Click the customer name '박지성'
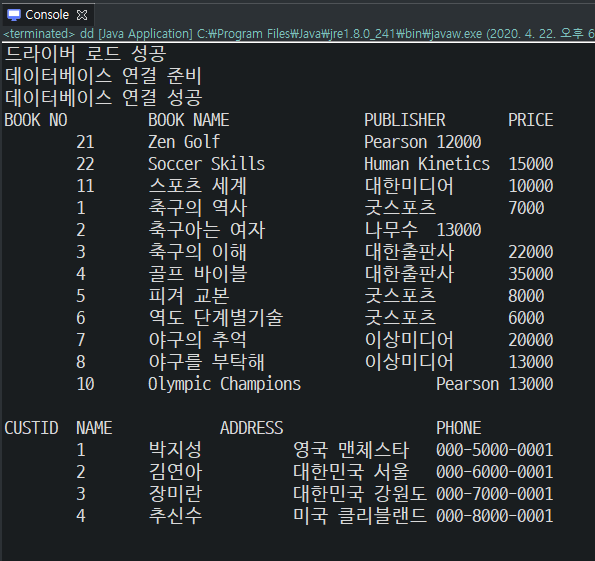Screen dimensions: 595x561 [x=175, y=450]
